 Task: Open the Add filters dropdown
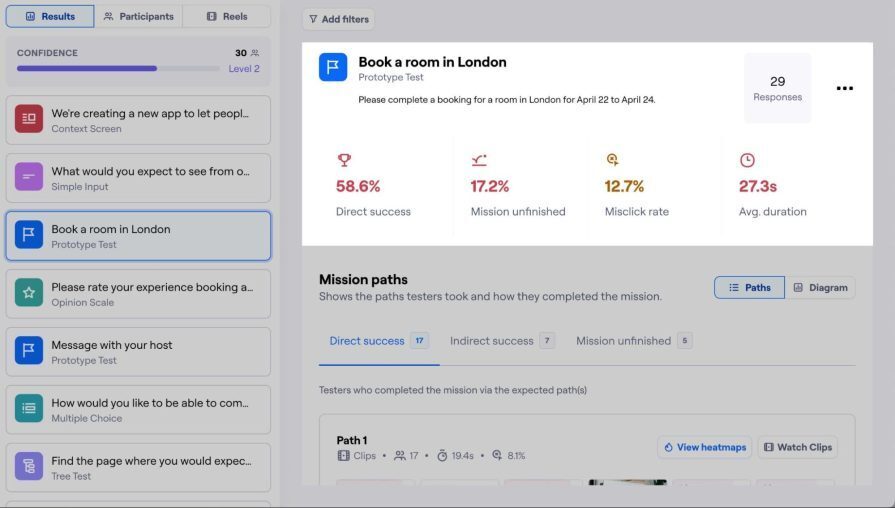(x=338, y=19)
